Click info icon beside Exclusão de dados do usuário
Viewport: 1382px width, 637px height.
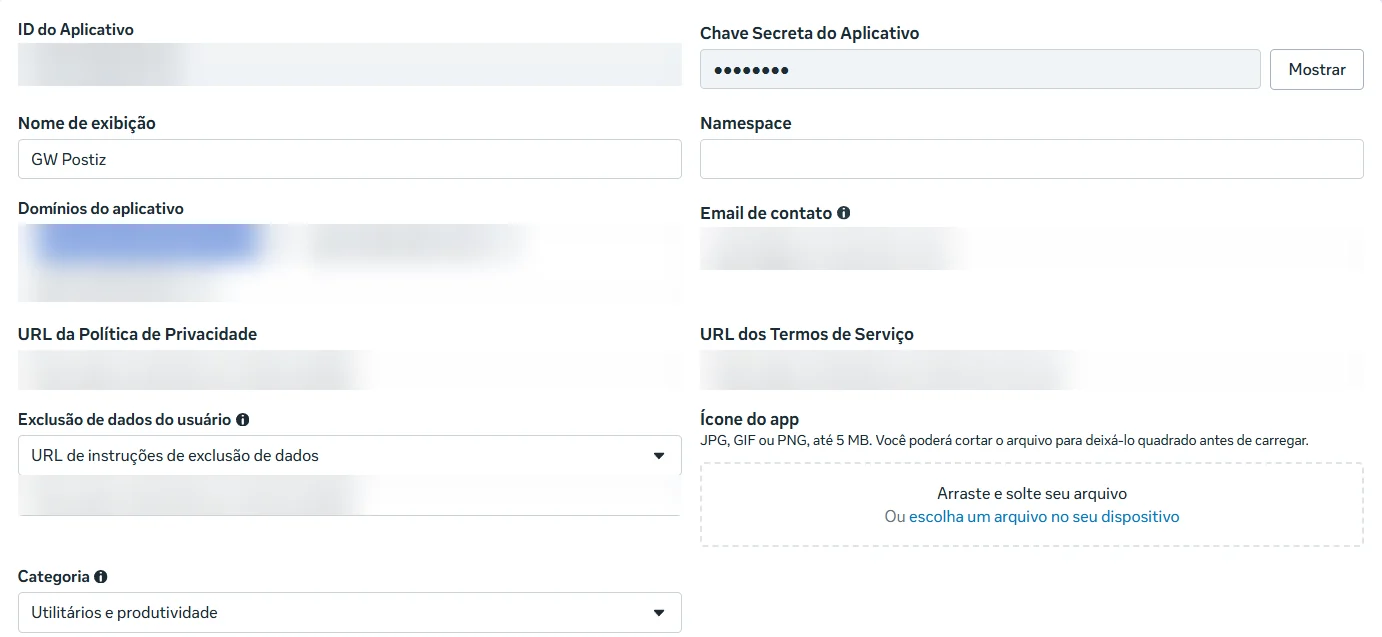pos(242,420)
